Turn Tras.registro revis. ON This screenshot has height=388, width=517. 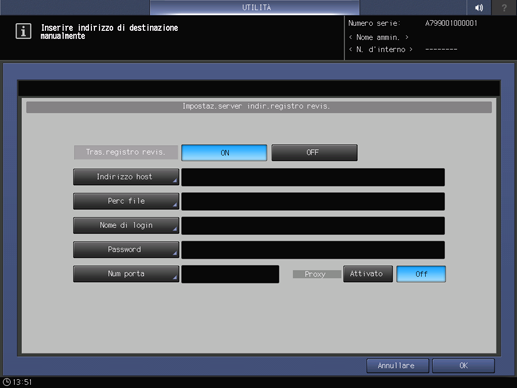[x=224, y=153]
